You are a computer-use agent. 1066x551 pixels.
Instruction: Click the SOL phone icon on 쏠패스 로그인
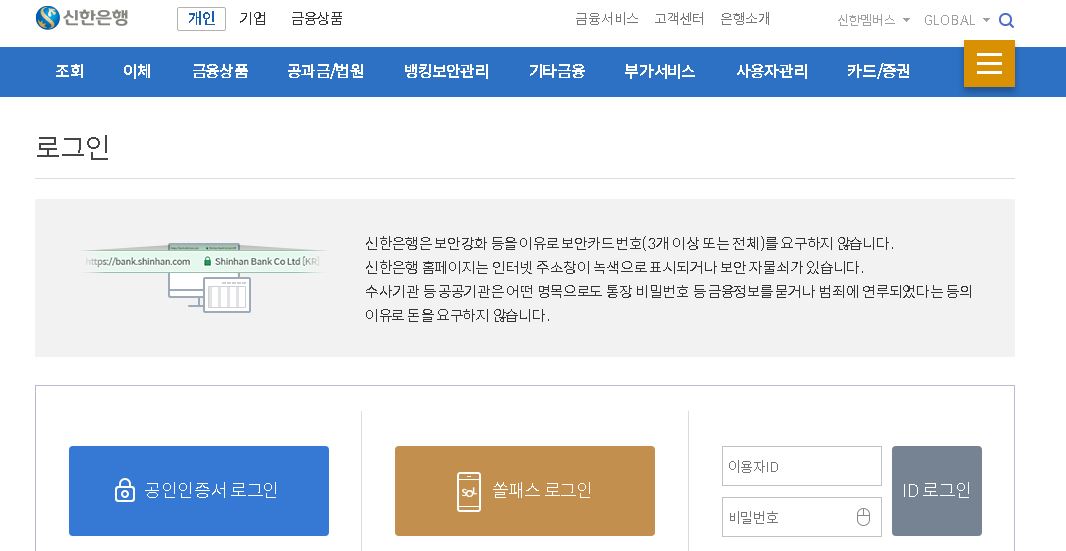[x=468, y=491]
